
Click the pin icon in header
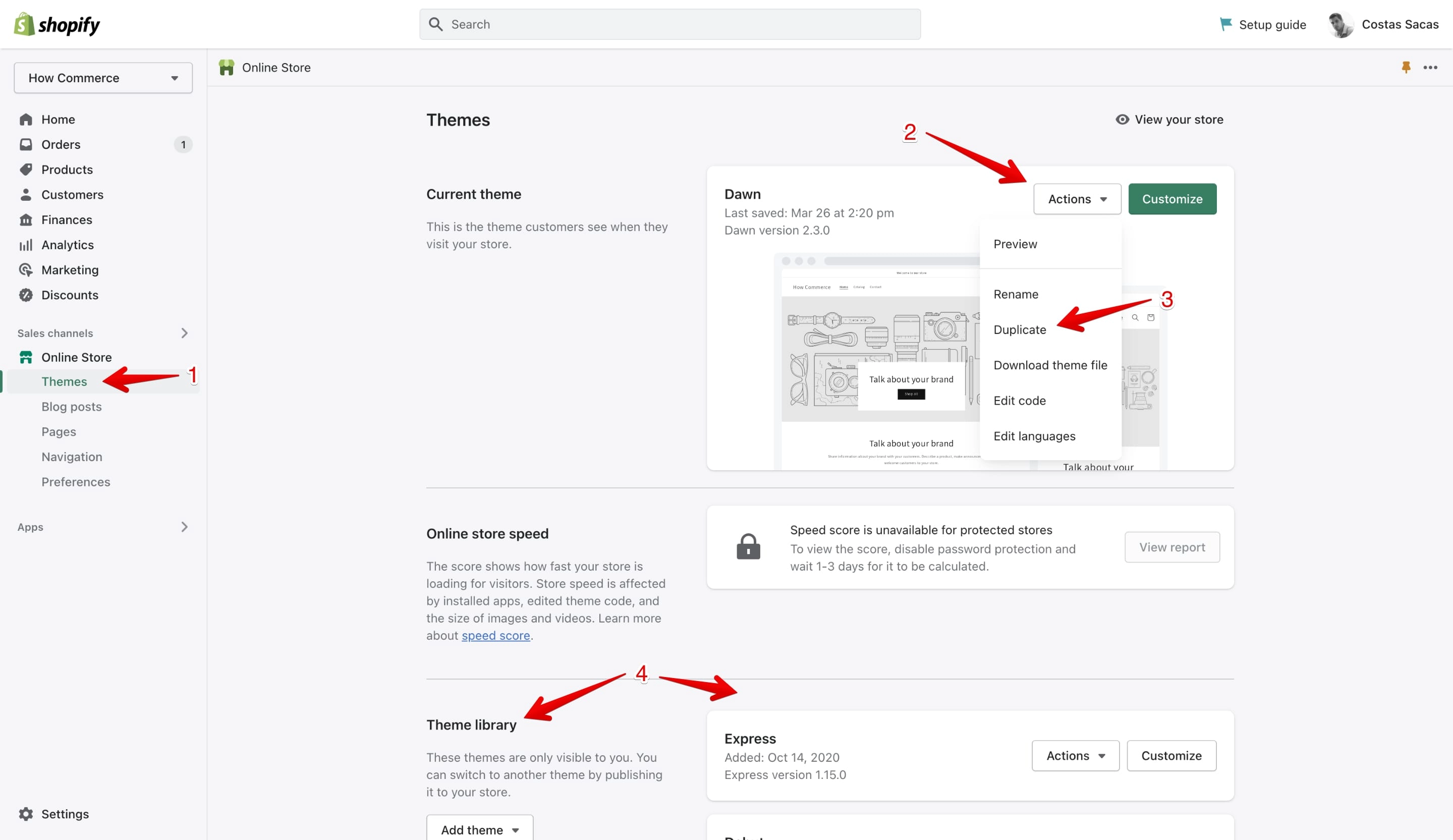click(x=1406, y=68)
